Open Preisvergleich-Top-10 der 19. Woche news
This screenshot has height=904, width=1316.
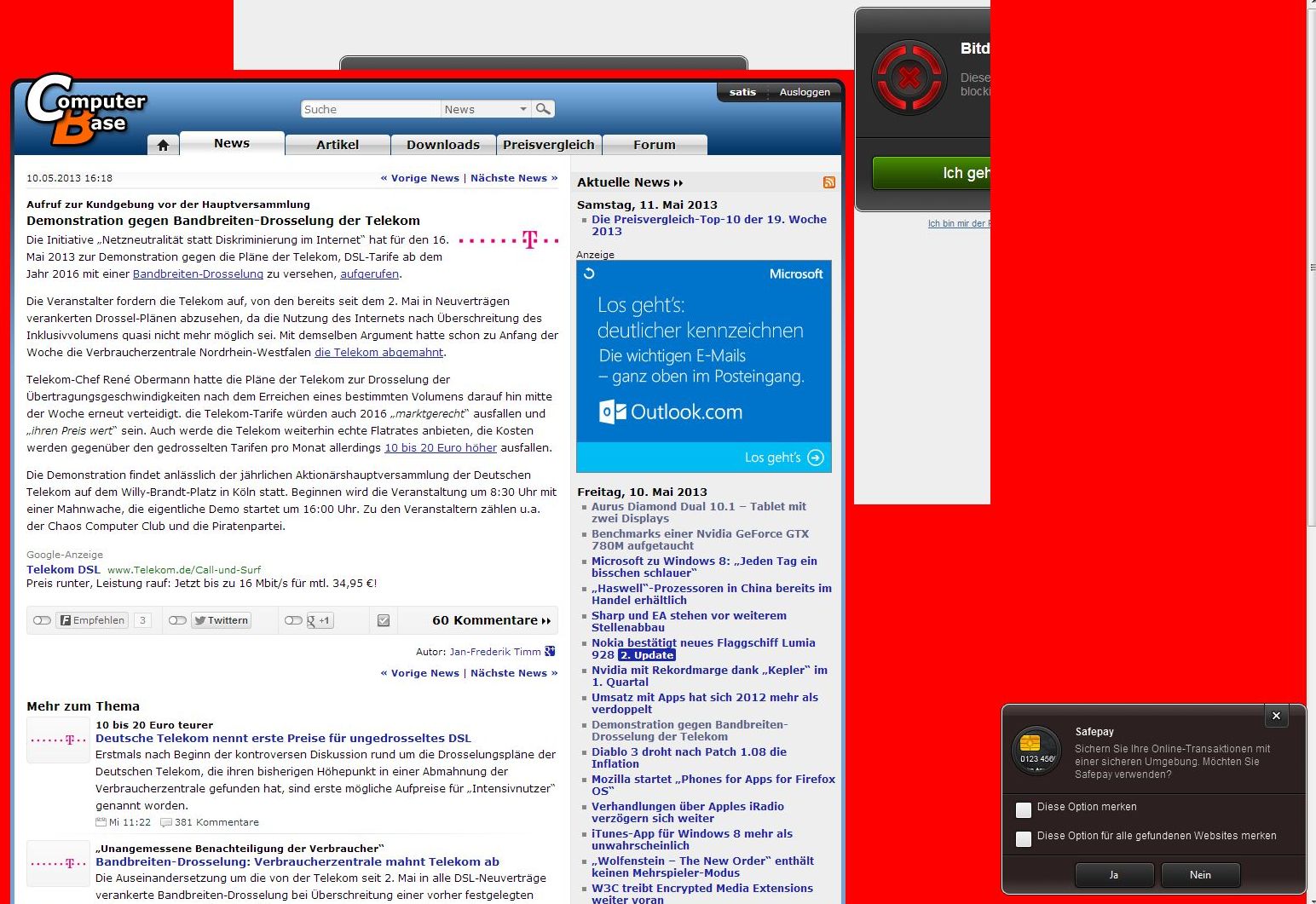[709, 225]
